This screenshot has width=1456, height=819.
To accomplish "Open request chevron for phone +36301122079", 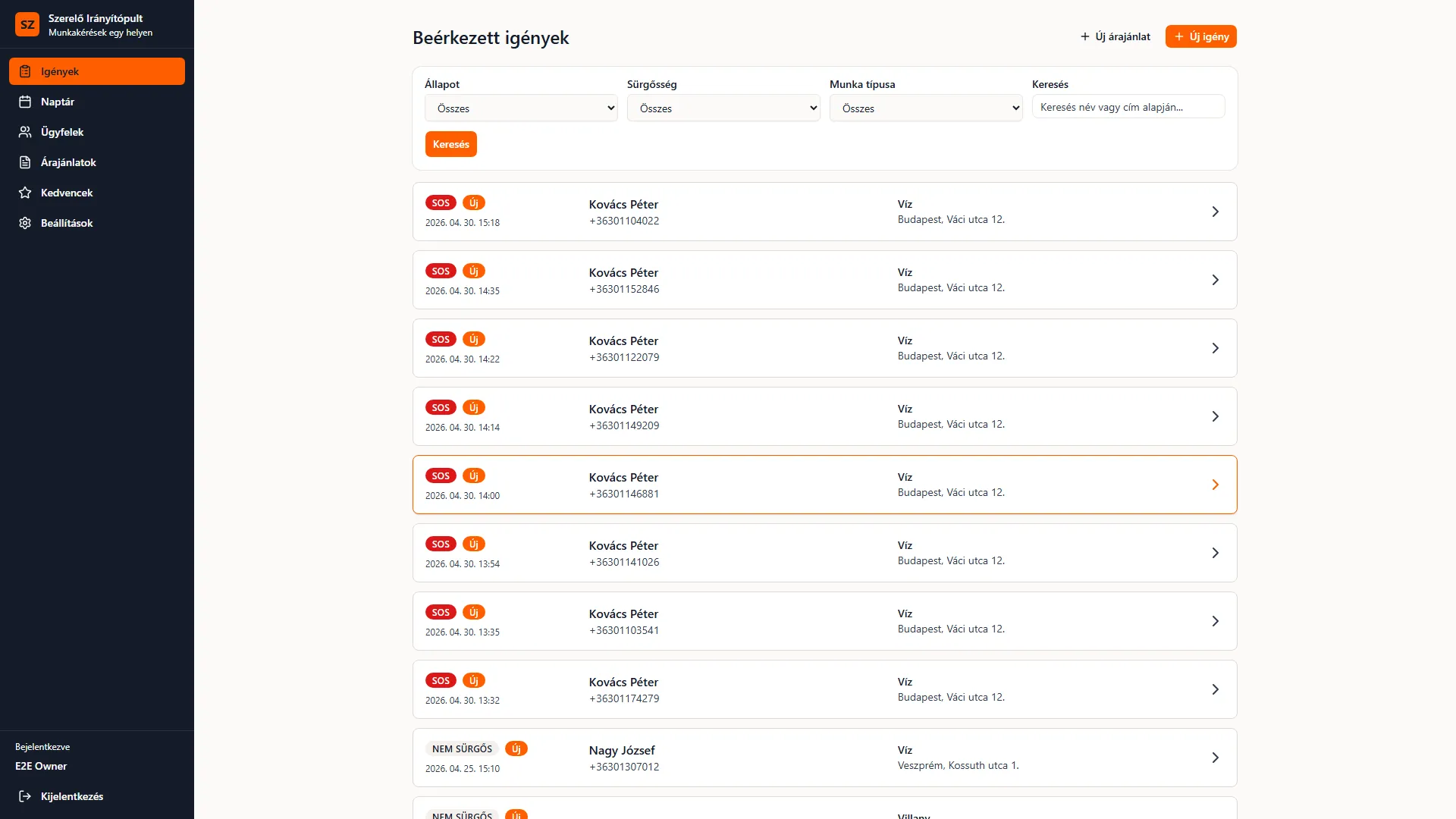I will click(x=1215, y=348).
